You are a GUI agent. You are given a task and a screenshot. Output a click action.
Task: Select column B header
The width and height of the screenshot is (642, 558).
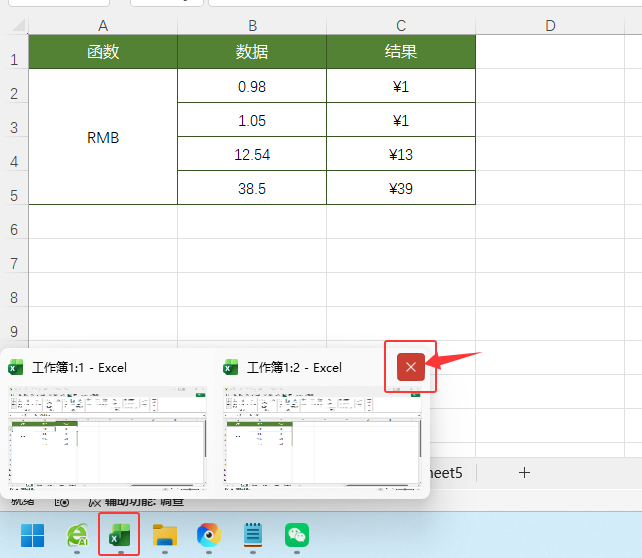(x=252, y=26)
